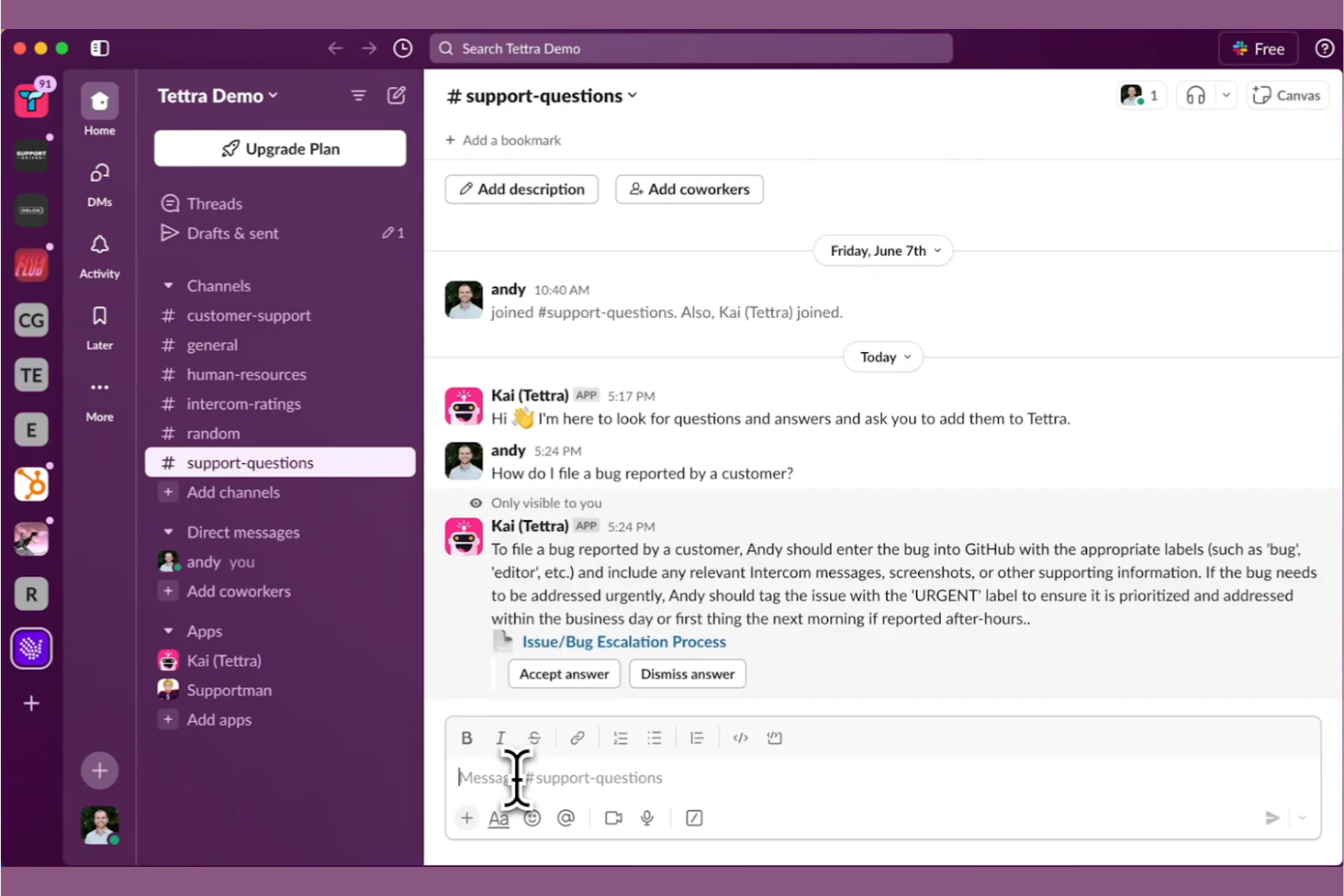Open the emoji picker
This screenshot has height=896, width=1344.
[x=532, y=817]
